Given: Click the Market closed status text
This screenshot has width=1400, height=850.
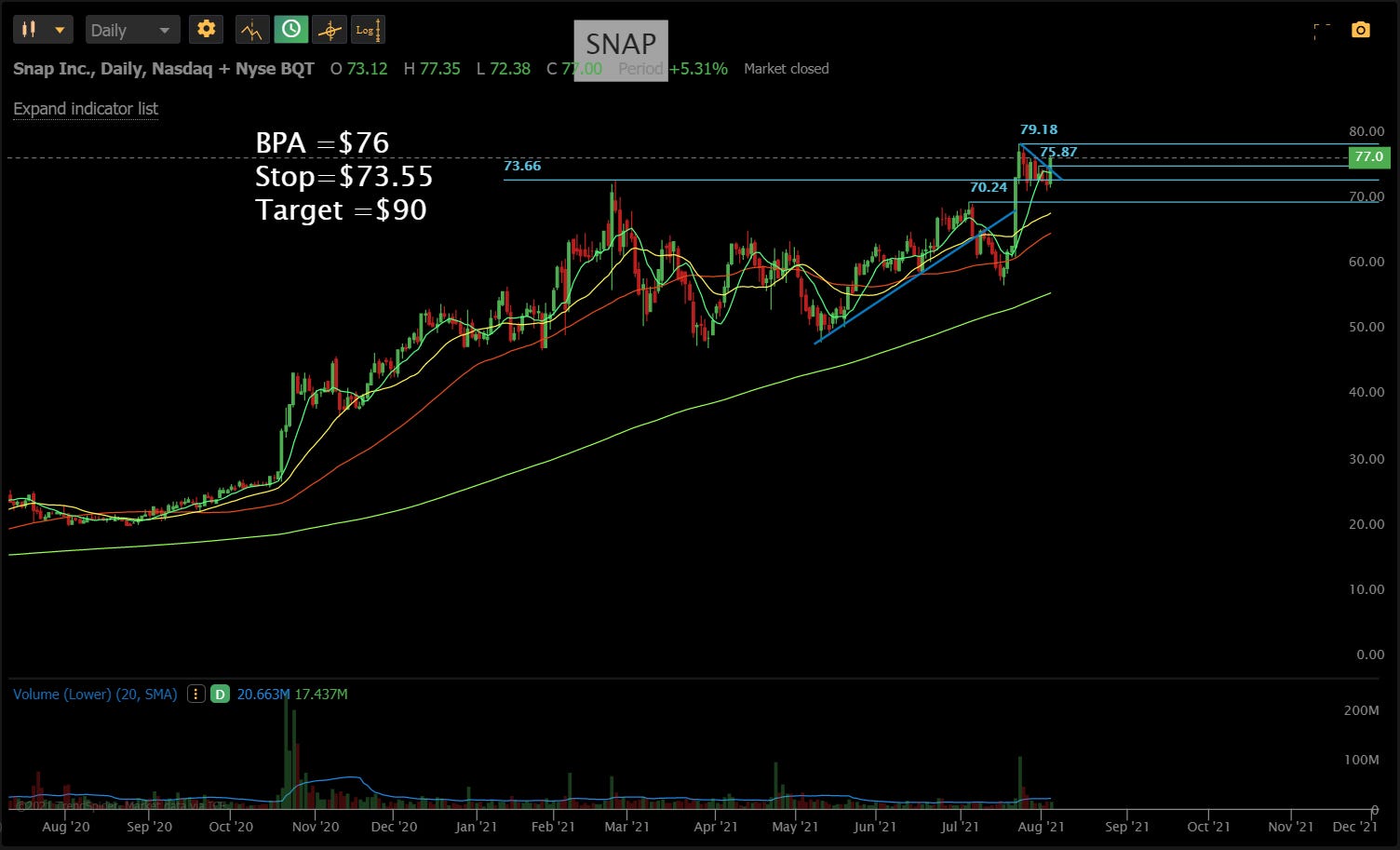Looking at the screenshot, I should (786, 69).
